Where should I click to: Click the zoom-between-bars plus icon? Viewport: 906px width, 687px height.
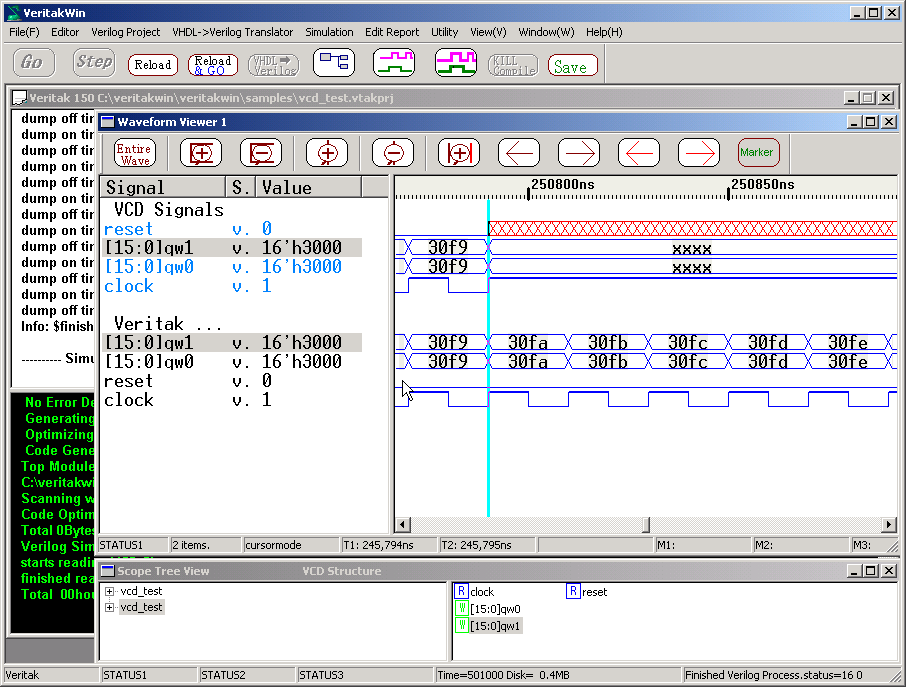459,153
